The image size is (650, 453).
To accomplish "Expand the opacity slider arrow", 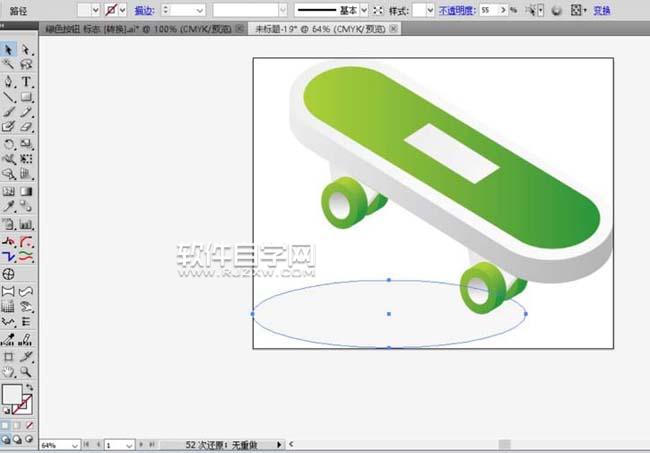I will 503,10.
